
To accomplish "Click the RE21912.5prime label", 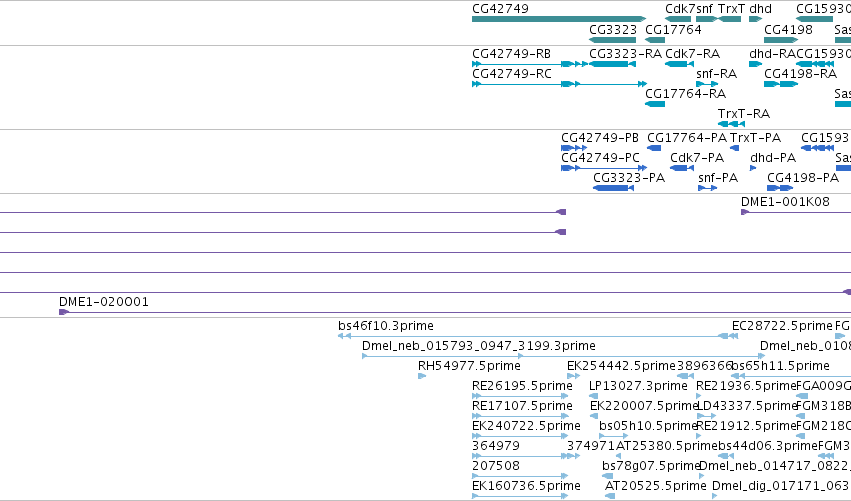I will coord(746,426).
